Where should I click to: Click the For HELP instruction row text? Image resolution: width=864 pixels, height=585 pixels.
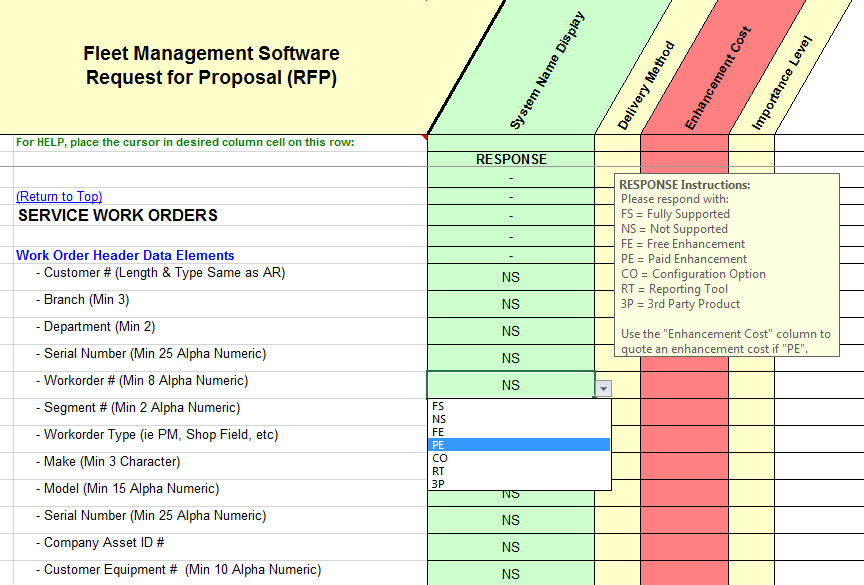pos(185,142)
